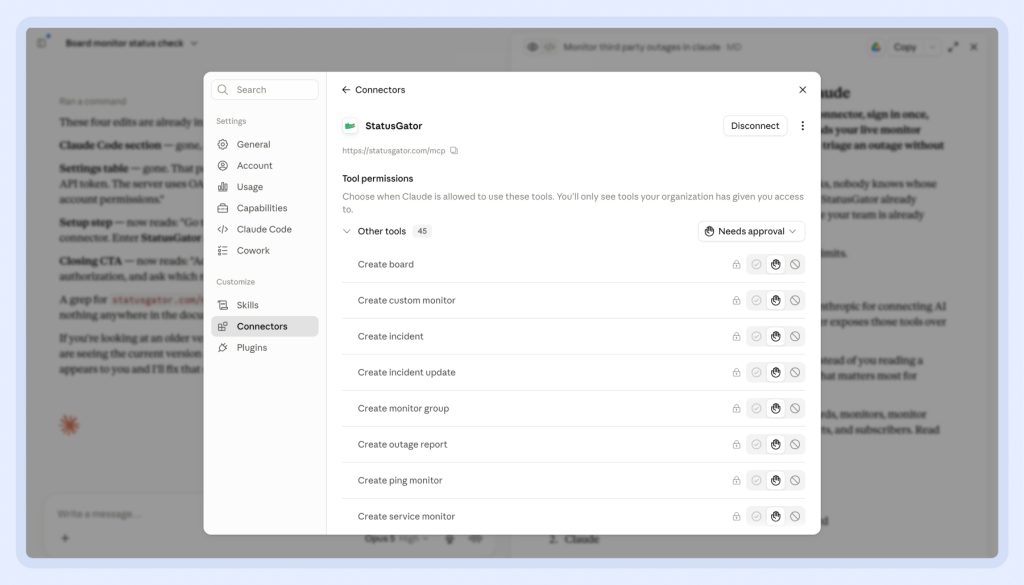1024x585 pixels.
Task: Open the General settings page
Action: tap(264, 144)
